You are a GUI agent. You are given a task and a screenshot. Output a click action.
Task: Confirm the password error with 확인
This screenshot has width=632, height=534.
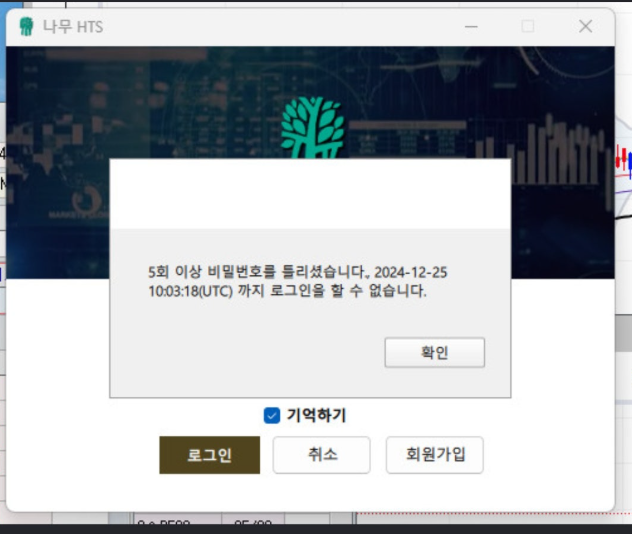point(434,352)
